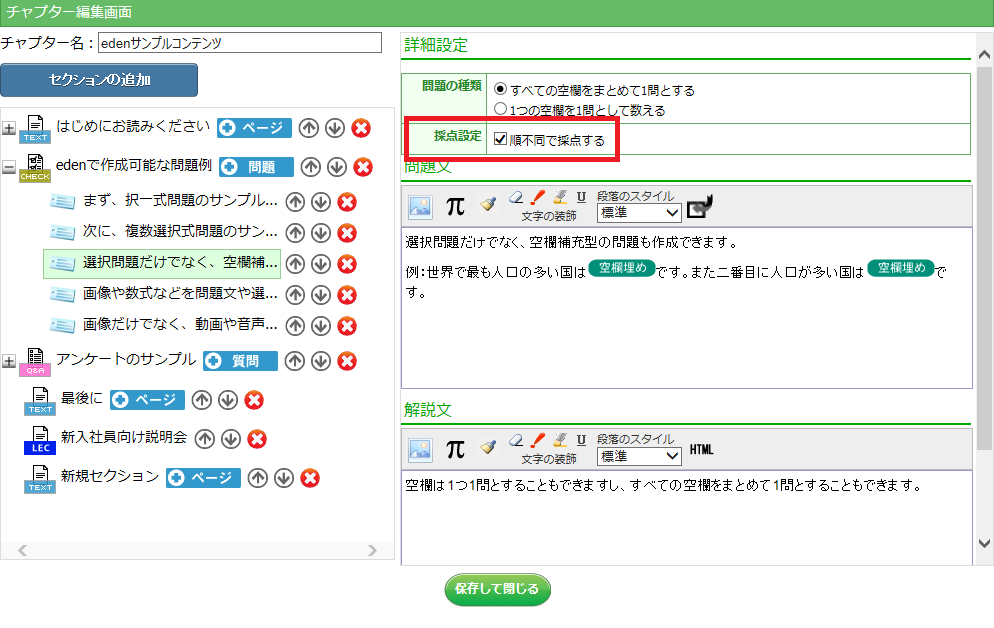994x628 pixels.
Task: Add ページ to はじめにお読みください
Action: coord(254,128)
